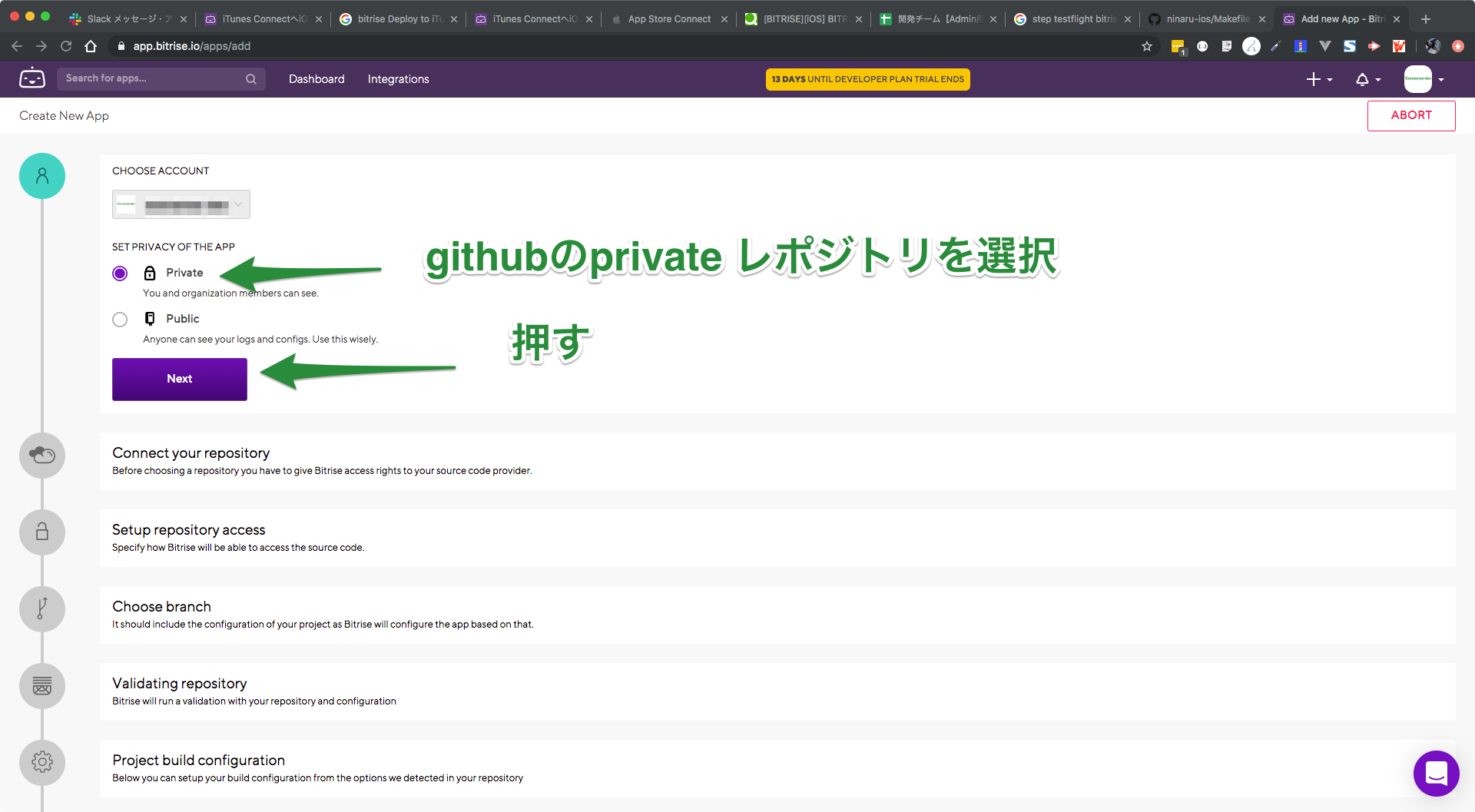Screen dimensions: 1475x812
Task: Click the Project build configuration heading
Action: pos(198,761)
